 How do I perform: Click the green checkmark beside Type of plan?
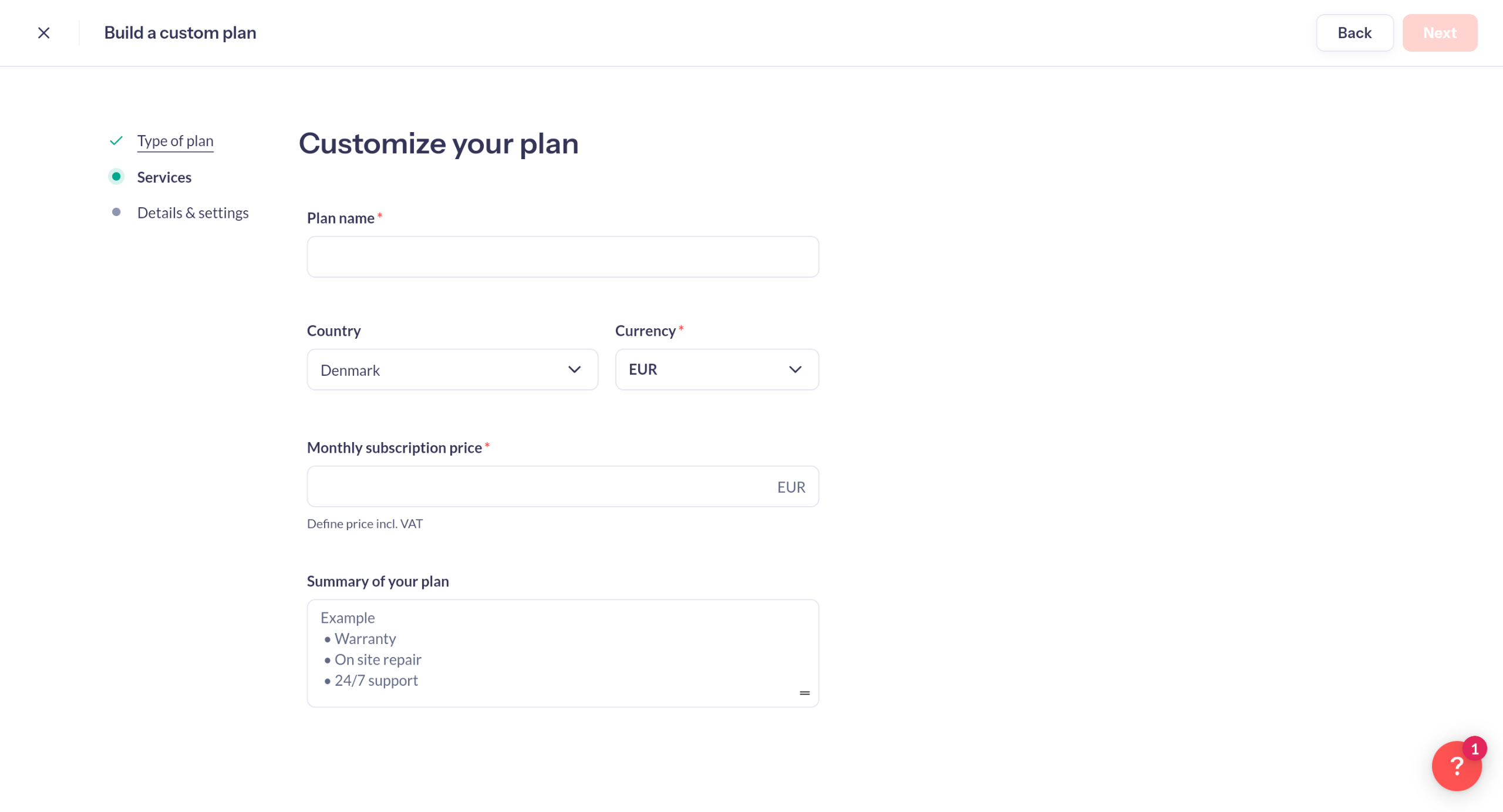pos(116,141)
